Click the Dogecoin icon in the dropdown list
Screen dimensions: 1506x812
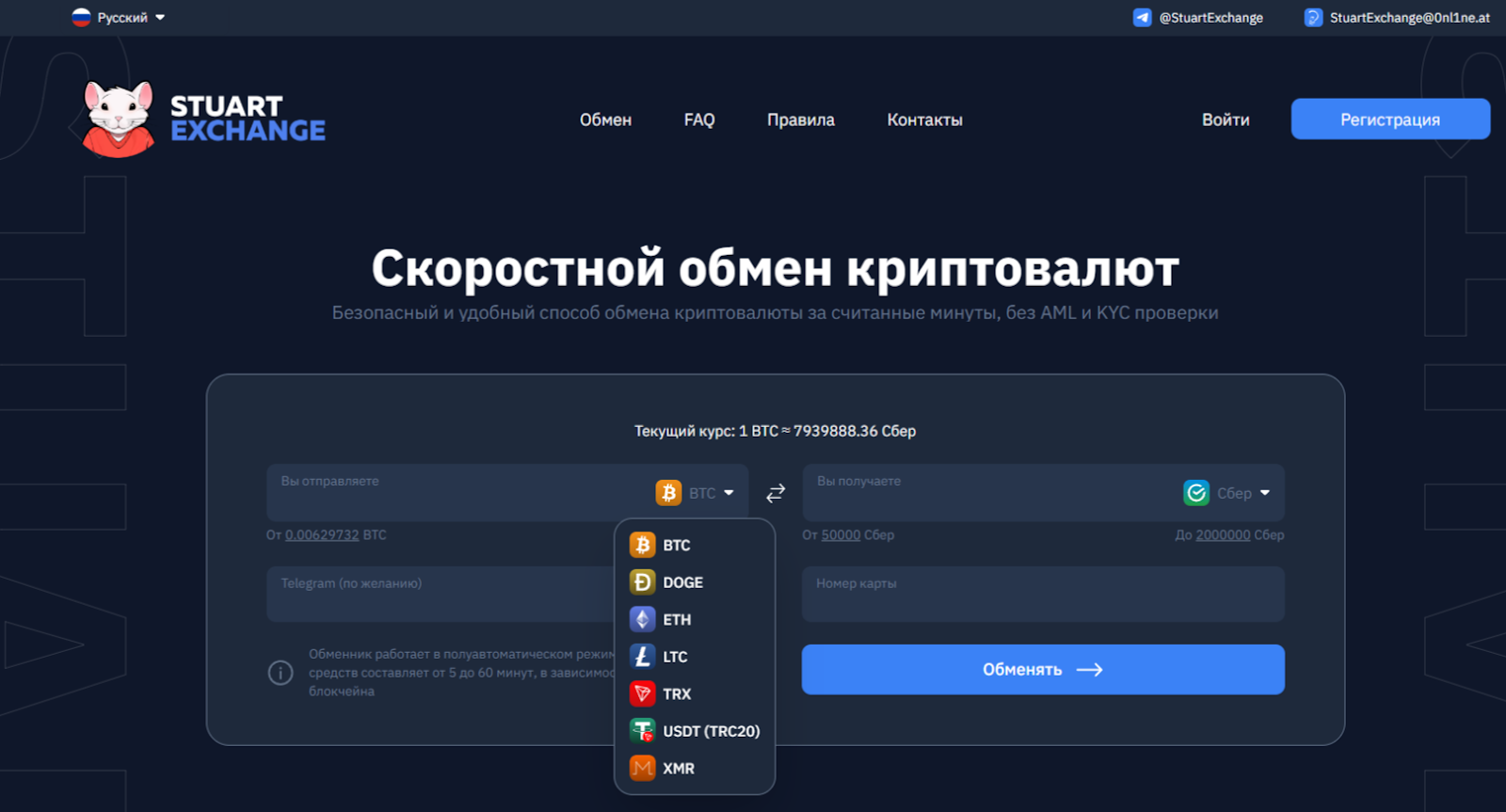(643, 582)
